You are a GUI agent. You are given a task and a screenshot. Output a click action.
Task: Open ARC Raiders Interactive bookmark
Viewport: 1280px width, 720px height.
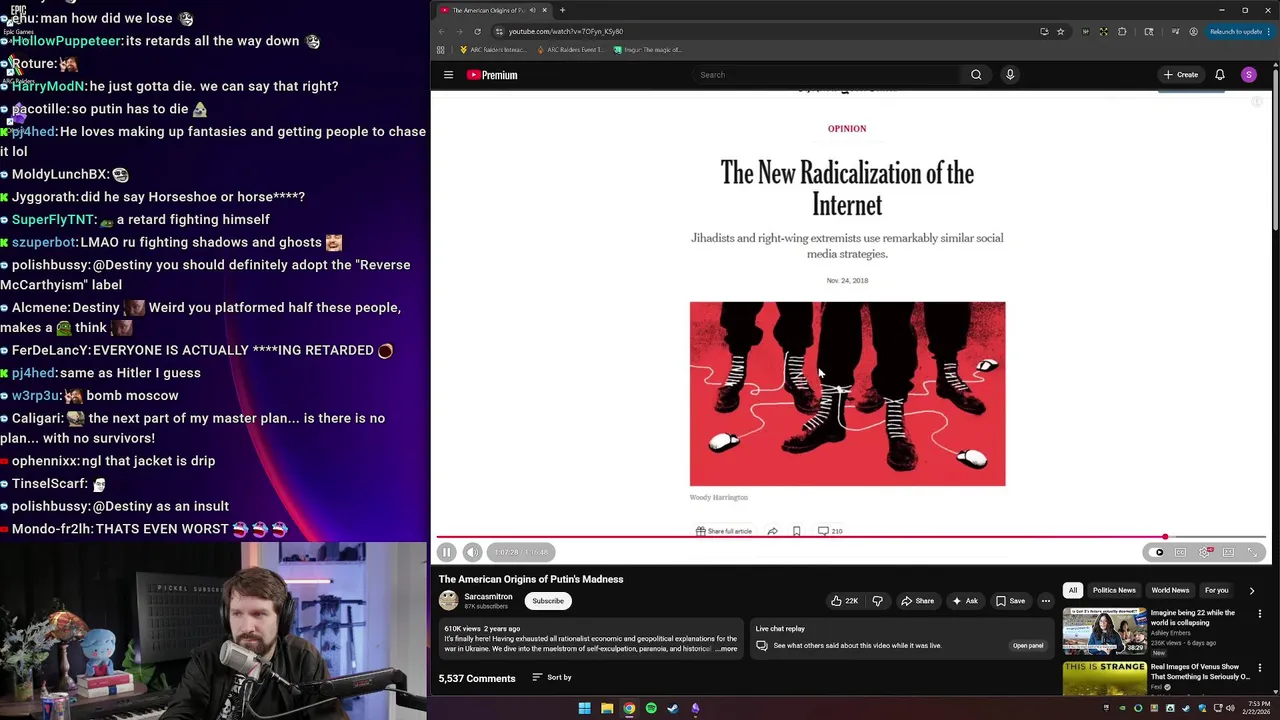tap(493, 49)
